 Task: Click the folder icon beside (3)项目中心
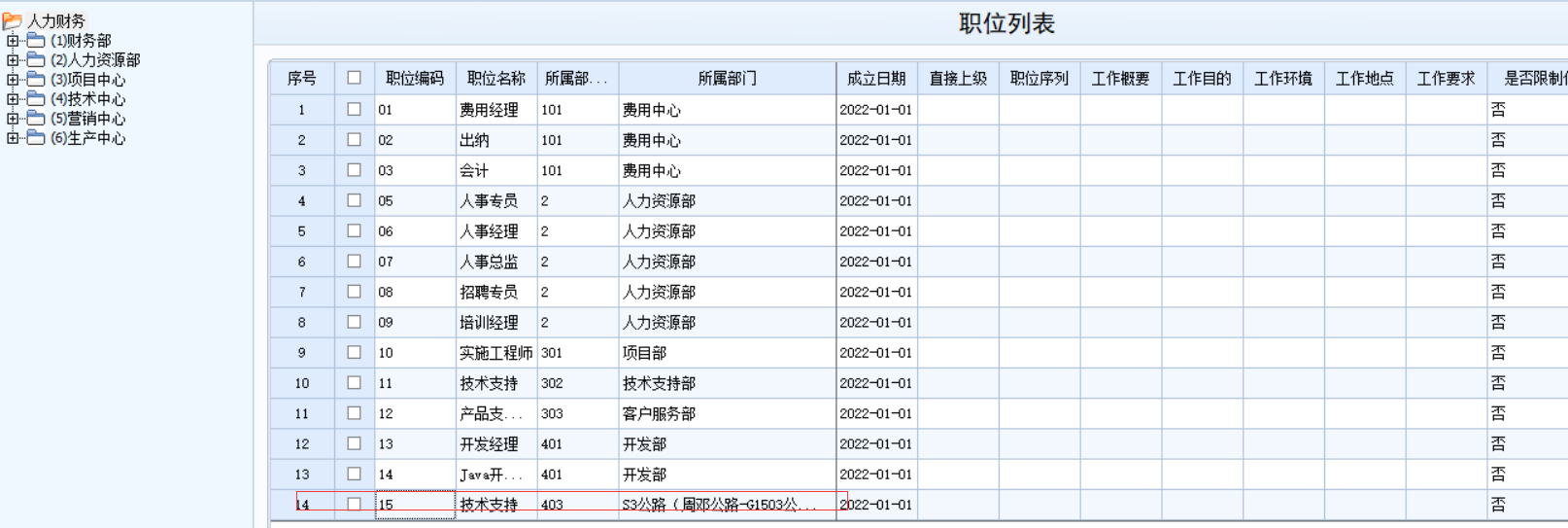pyautogui.click(x=36, y=80)
